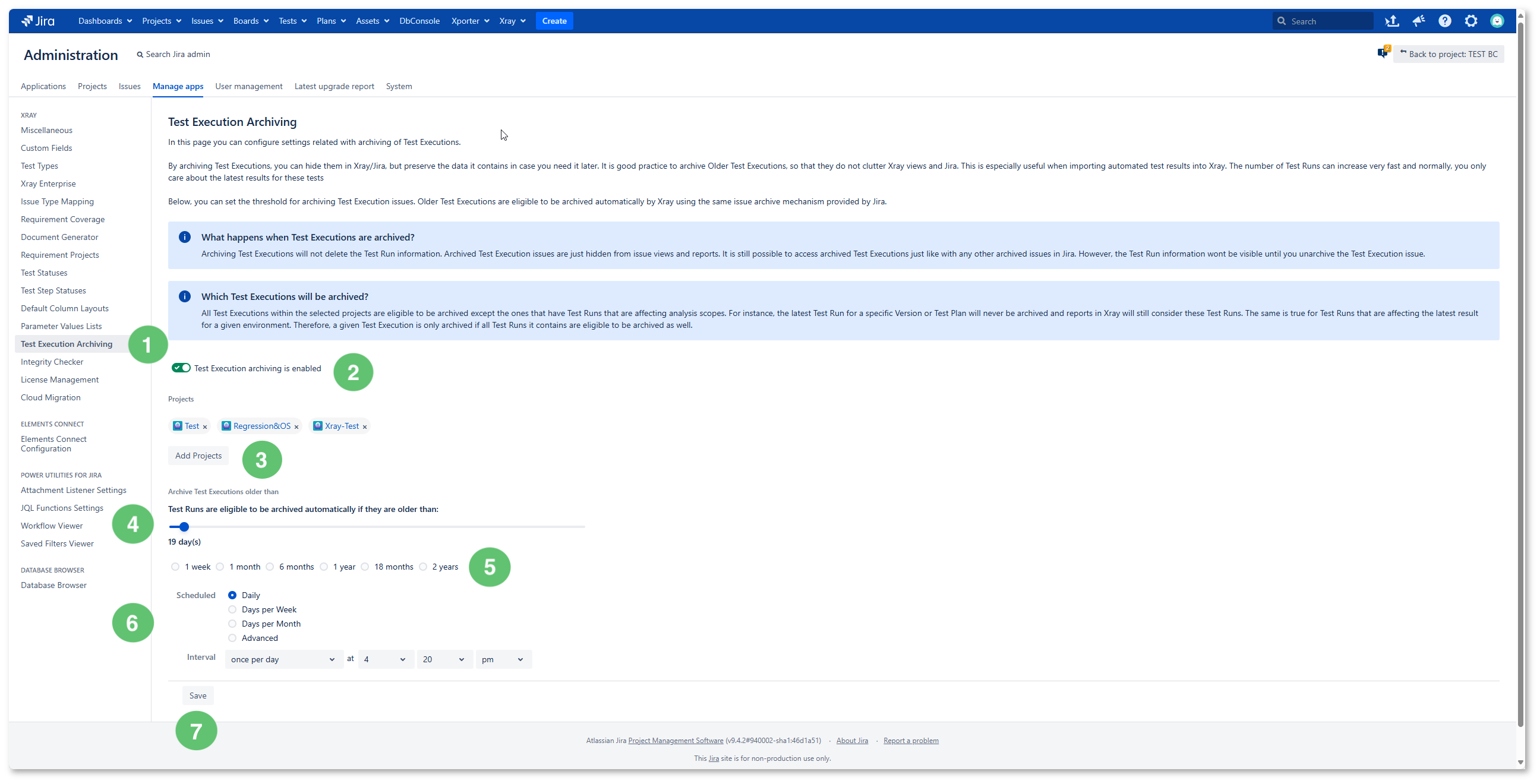Open Test Statuses in the sidebar
This screenshot has width=1540, height=784.
(x=44, y=273)
